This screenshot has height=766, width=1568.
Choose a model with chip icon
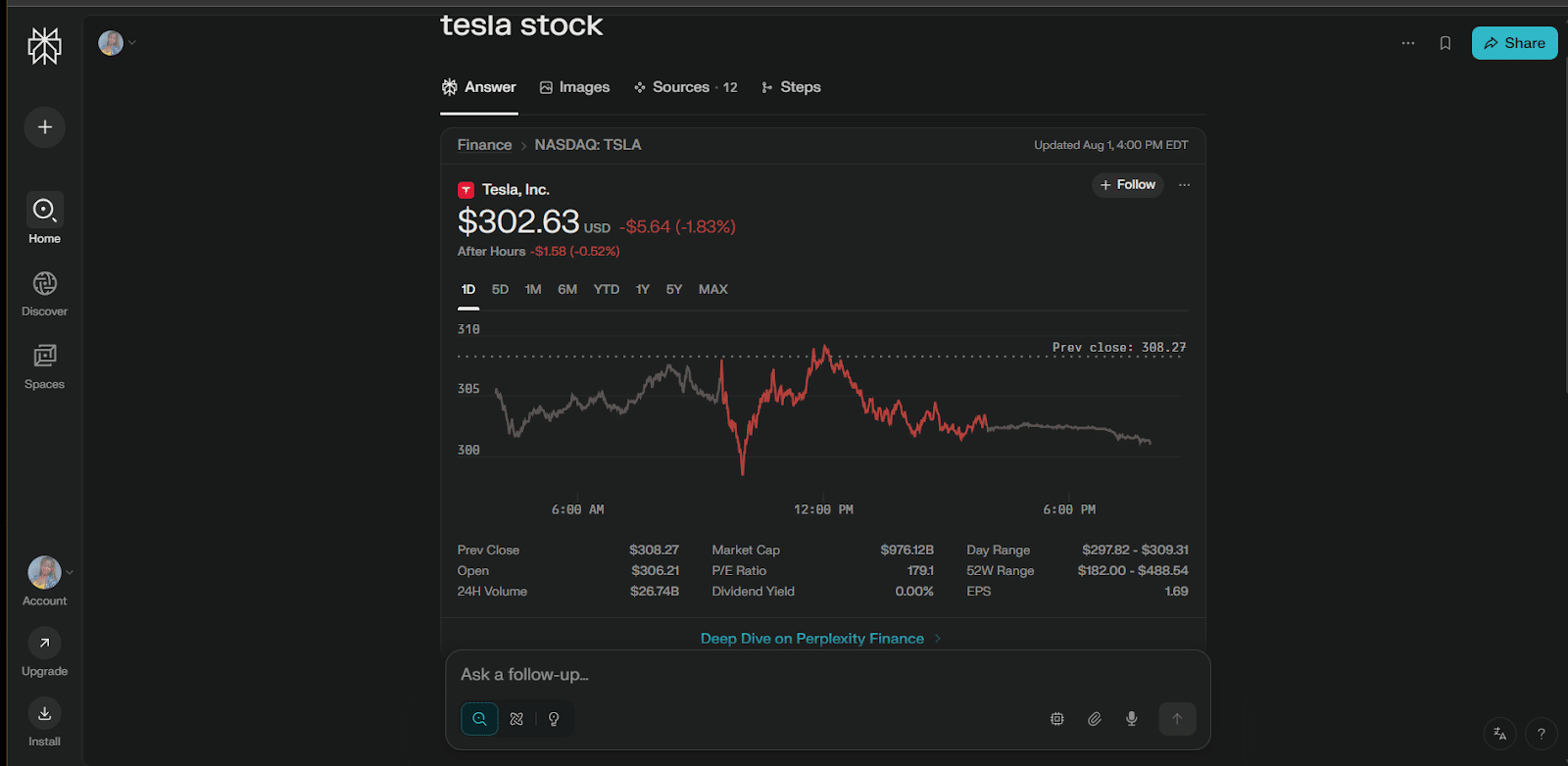1057,719
